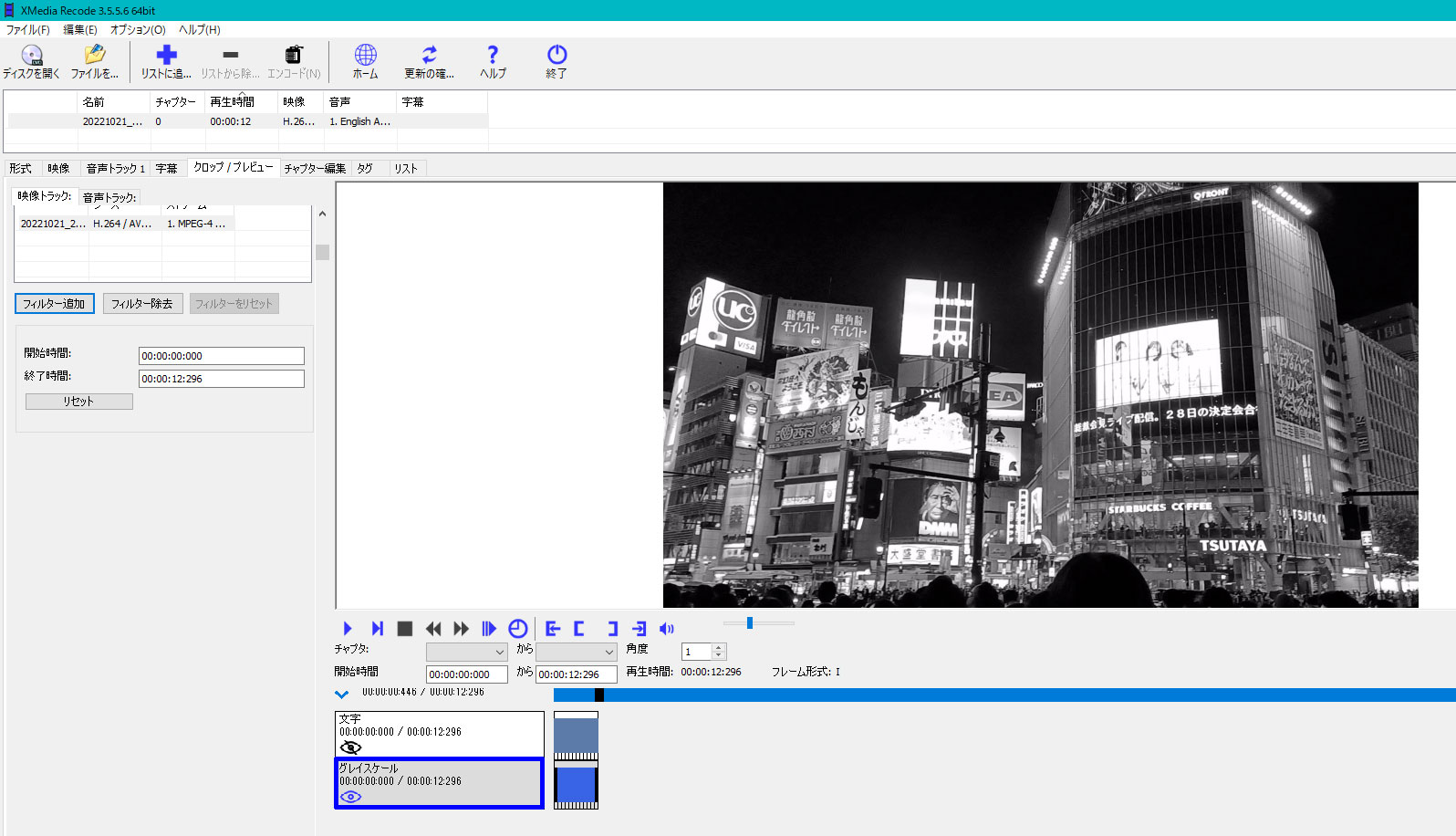Screen dimensions: 1456x836
Task: Click the track list scrollbar up arrow
Action: point(322,214)
